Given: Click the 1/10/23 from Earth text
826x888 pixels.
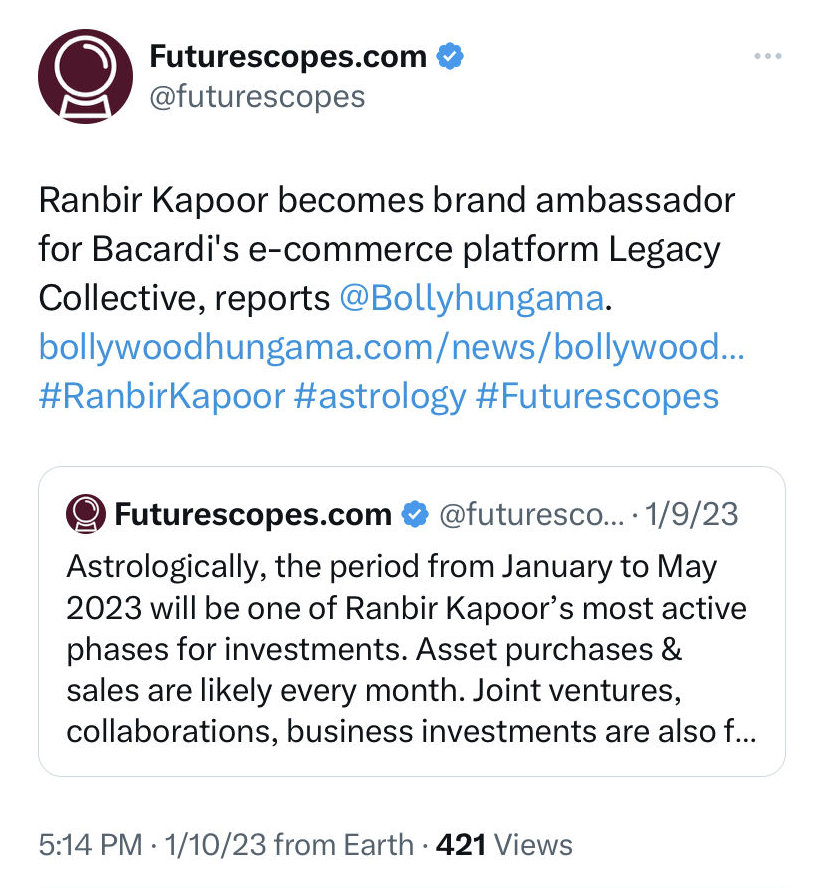Looking at the screenshot, I should (289, 844).
